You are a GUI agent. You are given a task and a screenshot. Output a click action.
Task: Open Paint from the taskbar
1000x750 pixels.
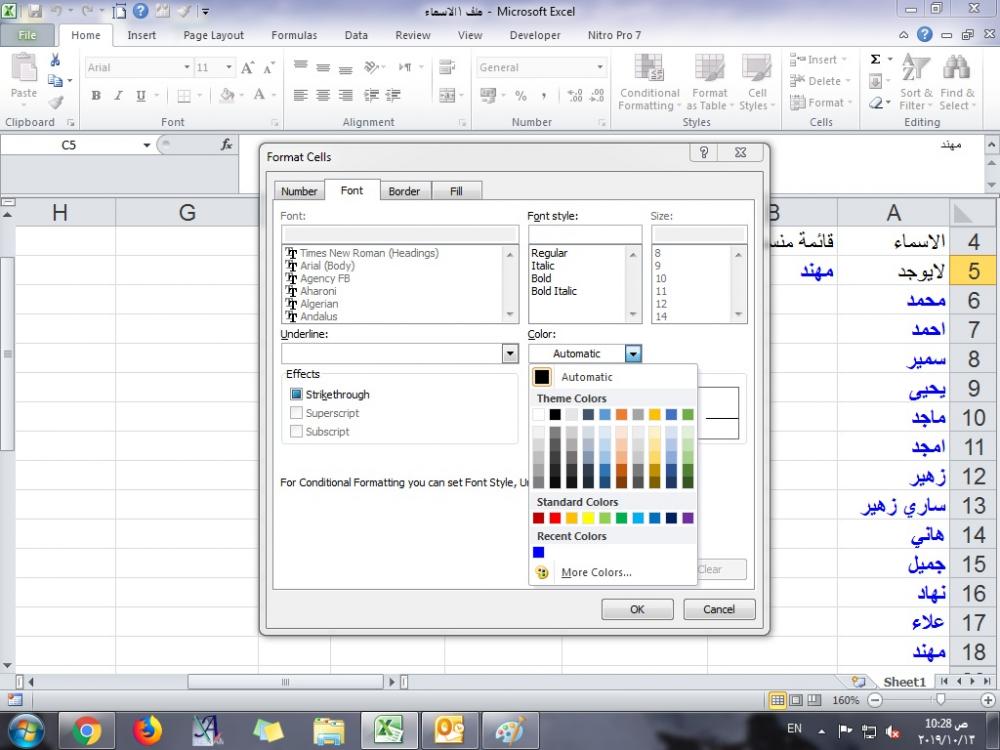tap(510, 730)
